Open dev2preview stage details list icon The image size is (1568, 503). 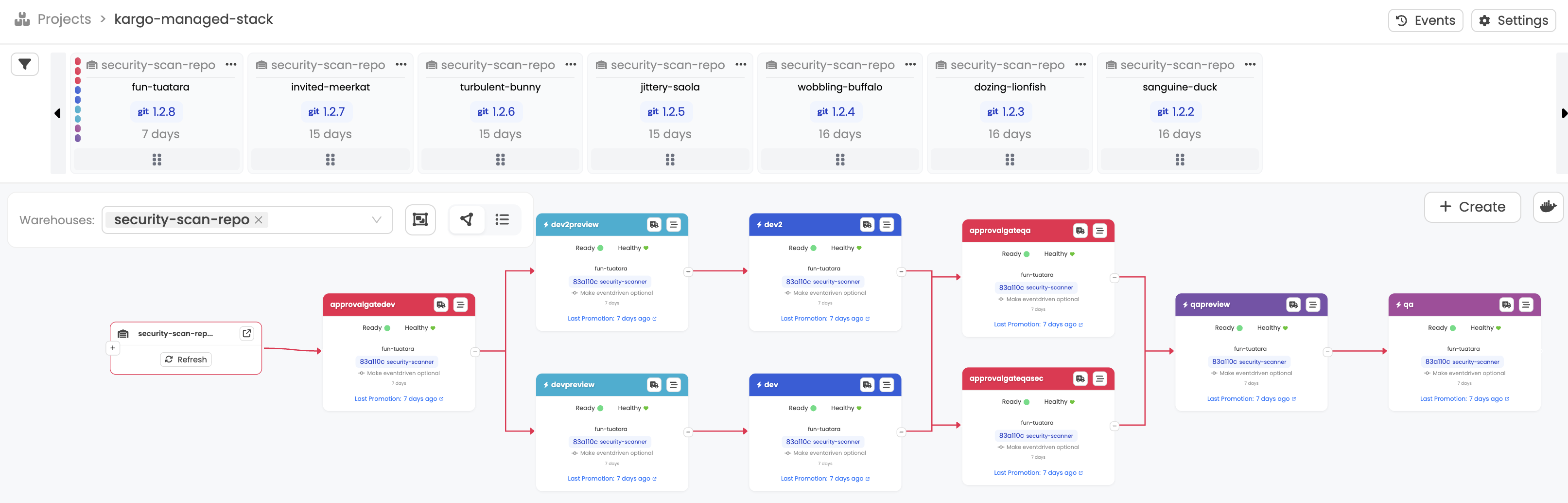pos(674,225)
